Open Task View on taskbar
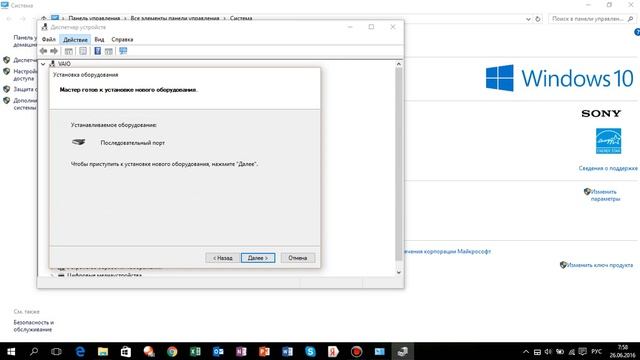The height and width of the screenshot is (360, 640). (56, 351)
